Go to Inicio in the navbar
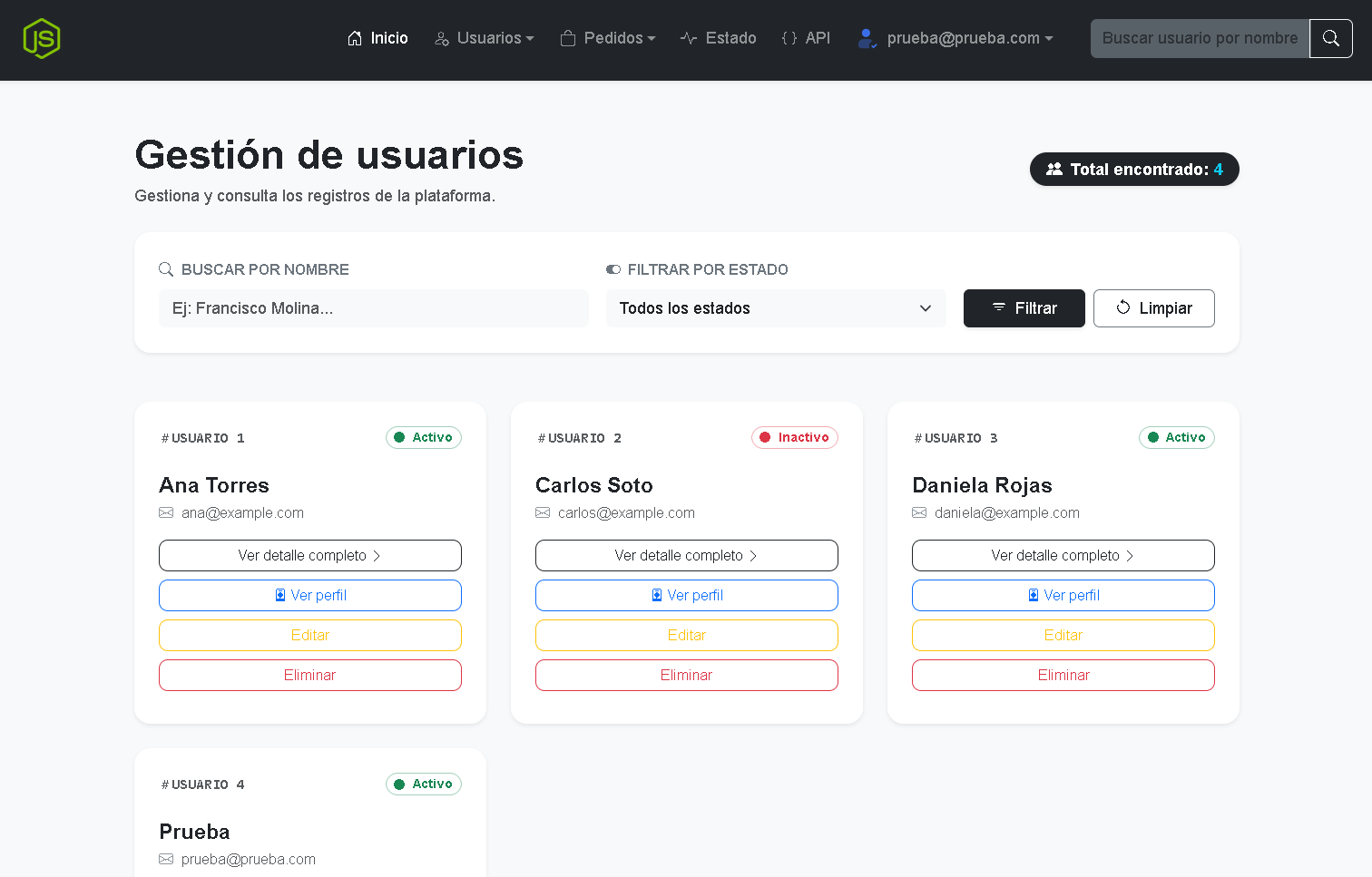Viewport: 1372px width, 877px height. pos(377,38)
